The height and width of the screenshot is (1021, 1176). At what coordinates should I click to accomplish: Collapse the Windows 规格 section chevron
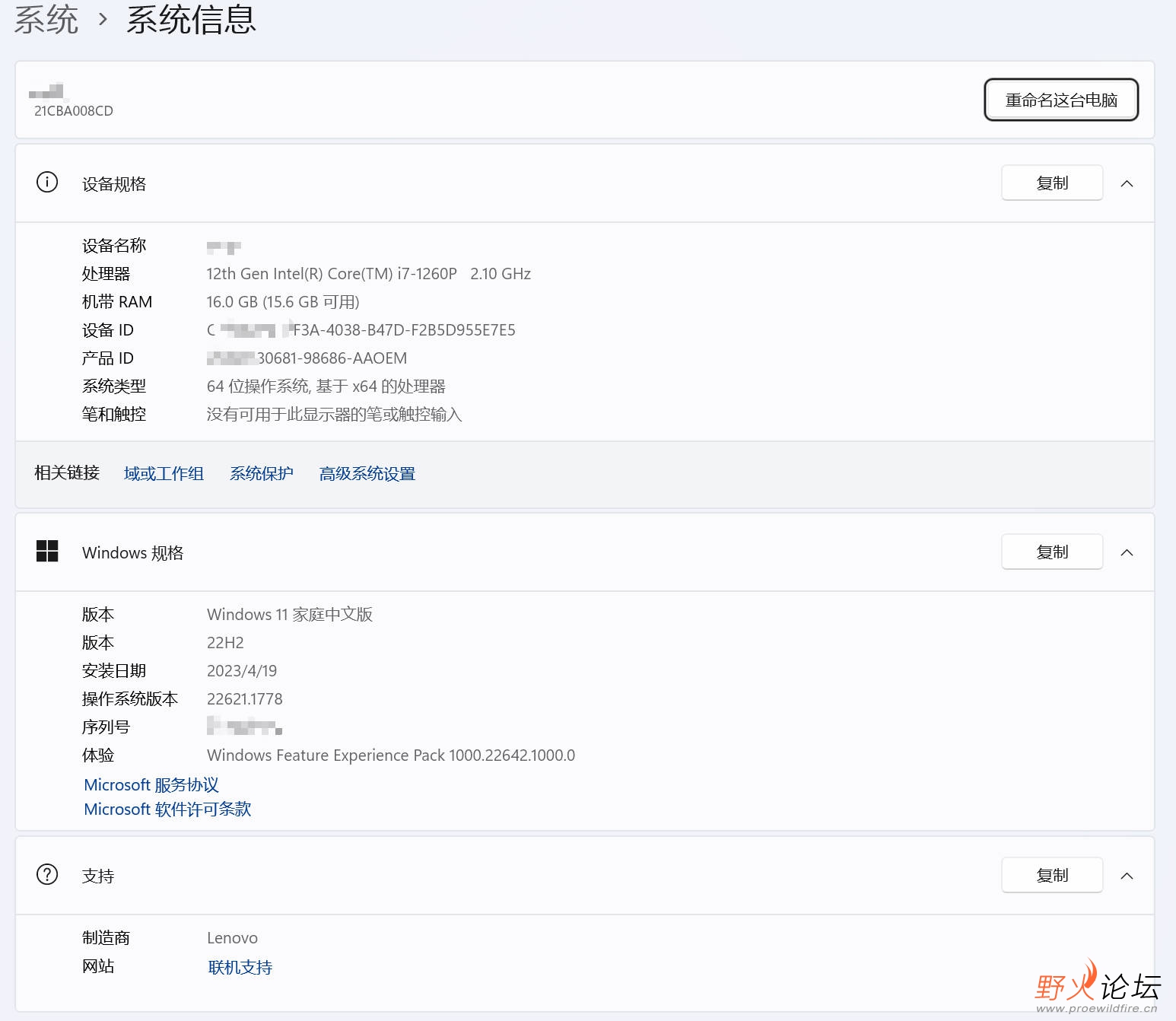(x=1127, y=552)
